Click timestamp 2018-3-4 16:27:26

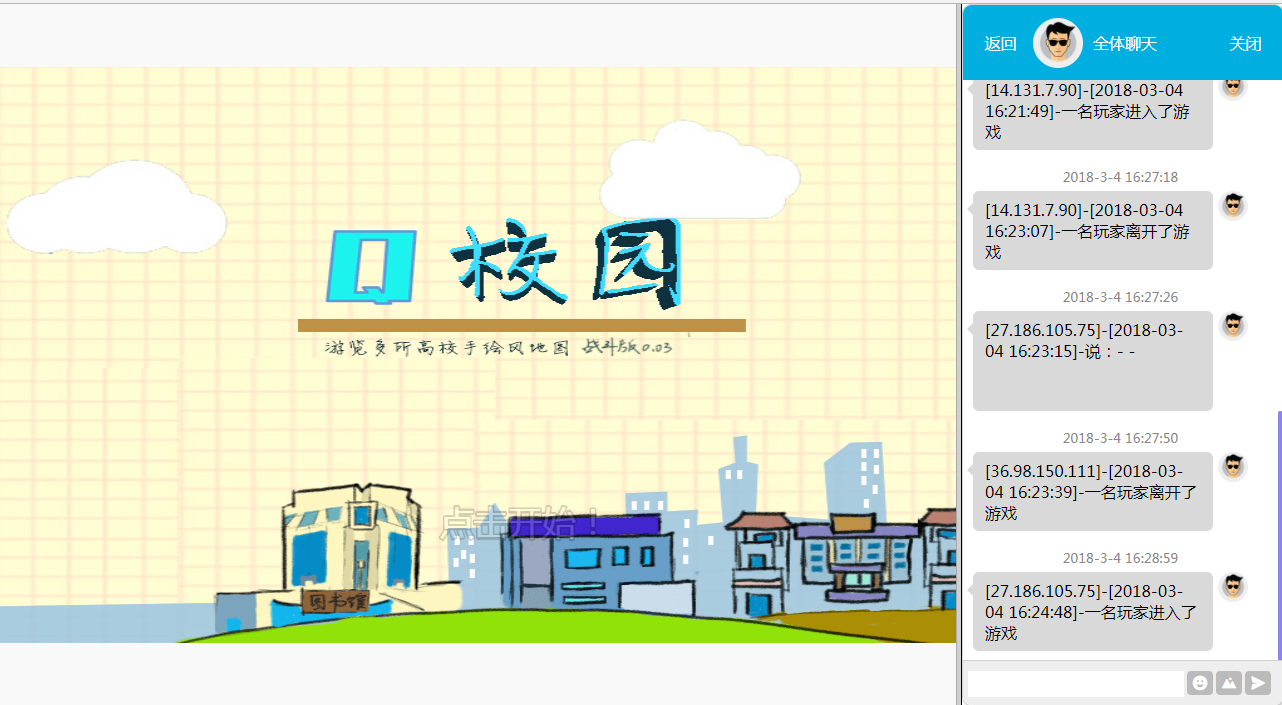pyautogui.click(x=1120, y=297)
